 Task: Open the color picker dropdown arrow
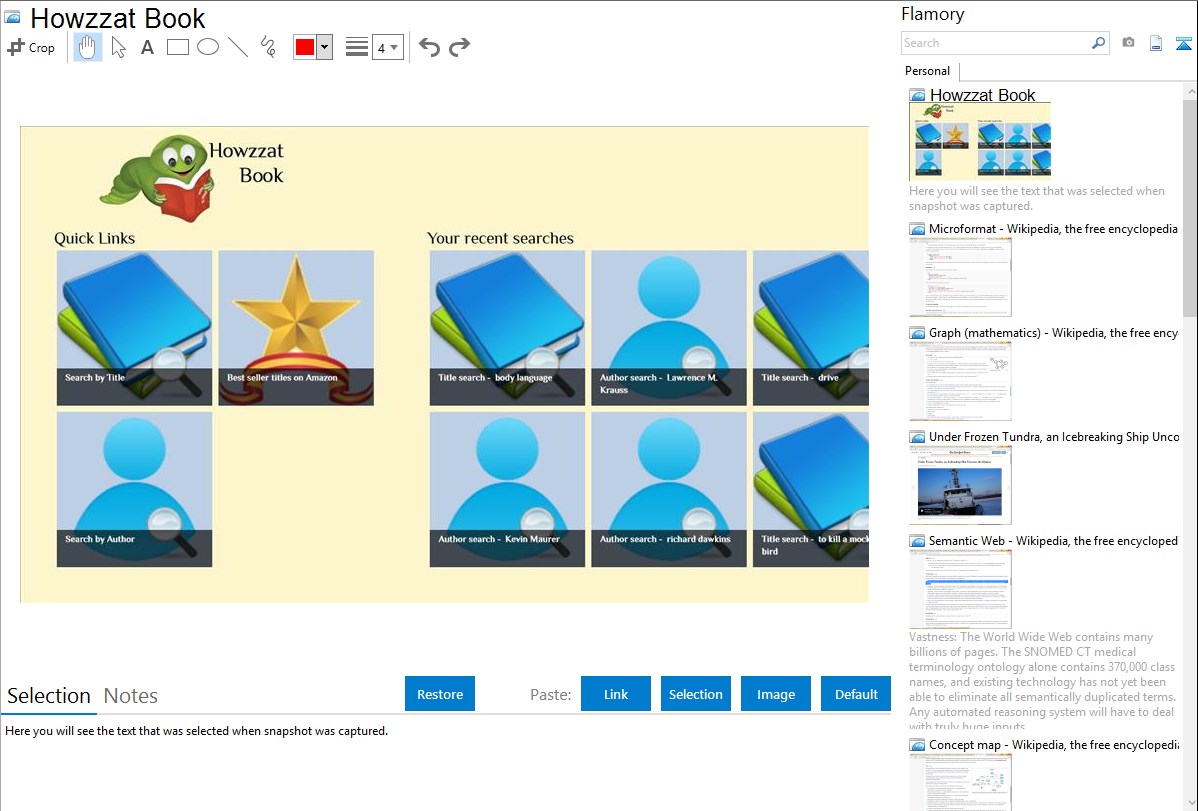(324, 47)
